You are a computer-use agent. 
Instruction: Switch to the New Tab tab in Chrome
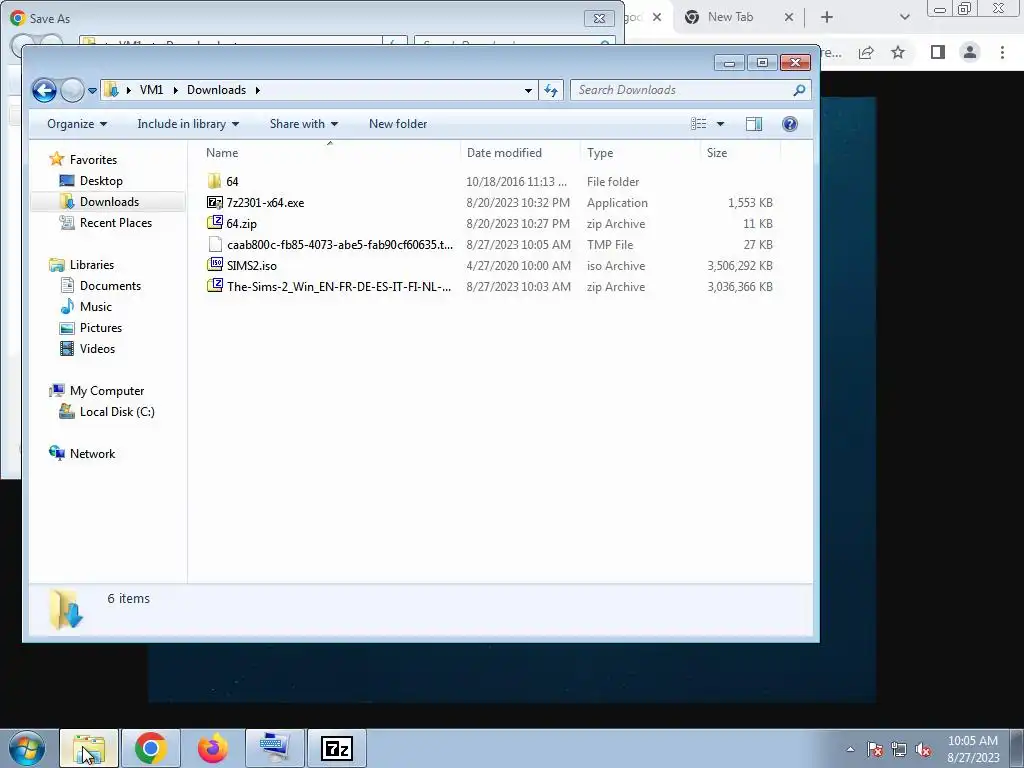pos(730,18)
